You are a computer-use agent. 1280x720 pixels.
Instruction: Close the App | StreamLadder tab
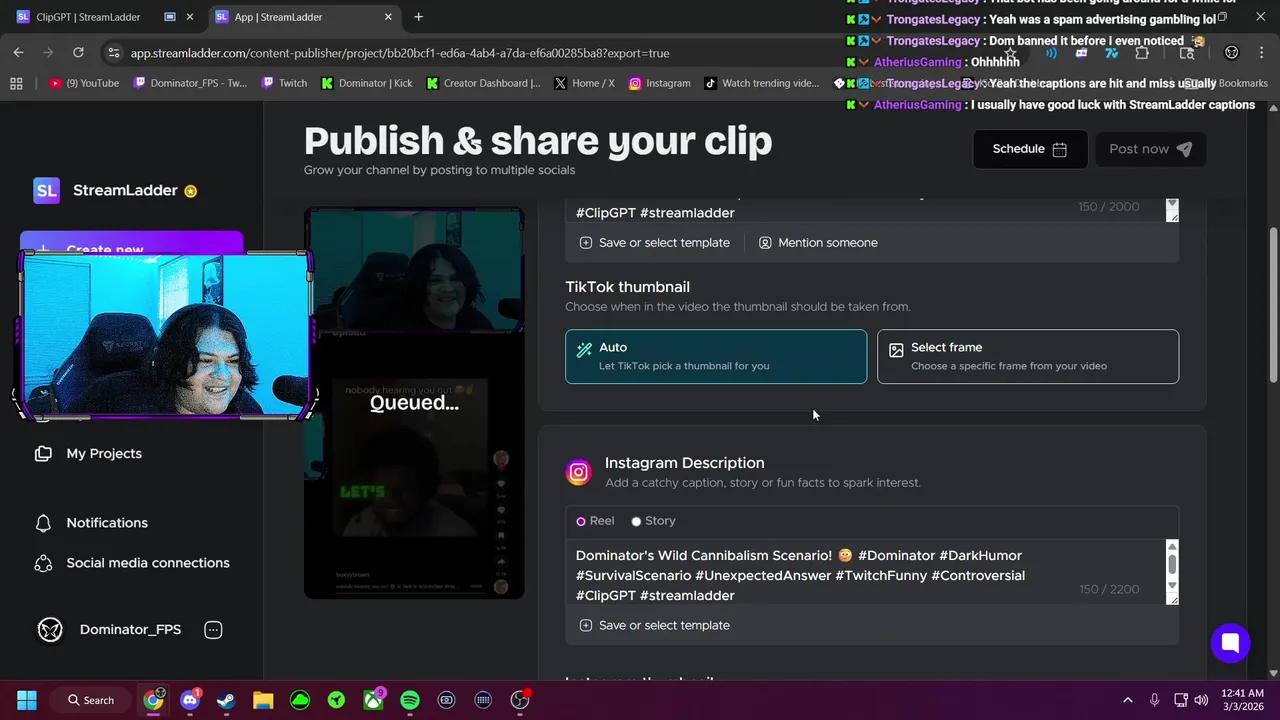click(x=388, y=17)
